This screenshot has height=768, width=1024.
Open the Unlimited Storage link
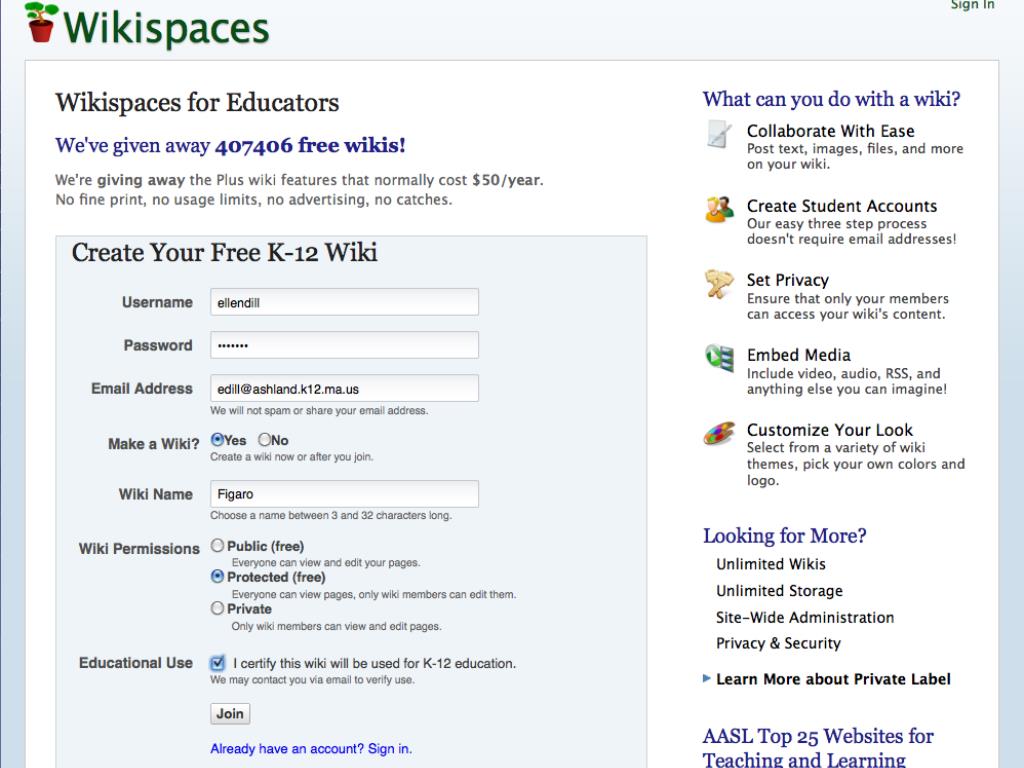(779, 590)
